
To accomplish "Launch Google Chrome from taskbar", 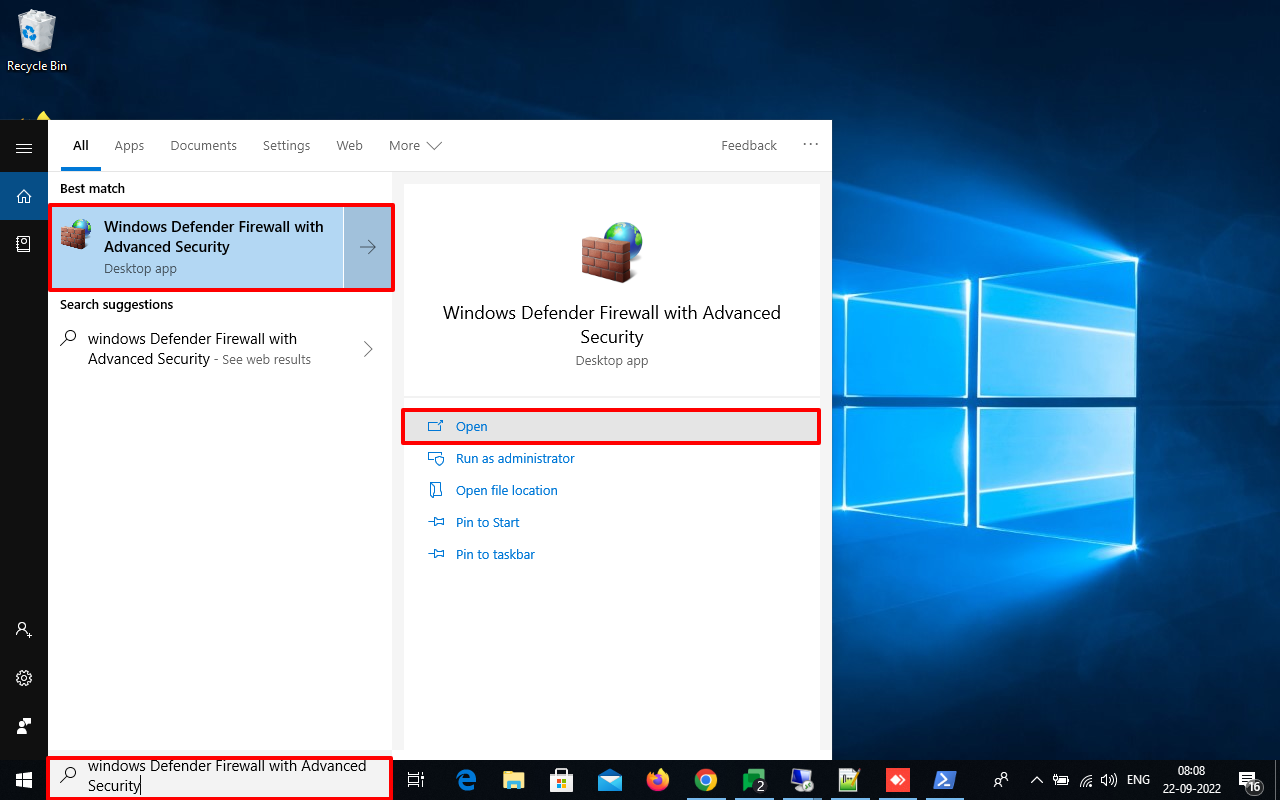I will pos(706,780).
